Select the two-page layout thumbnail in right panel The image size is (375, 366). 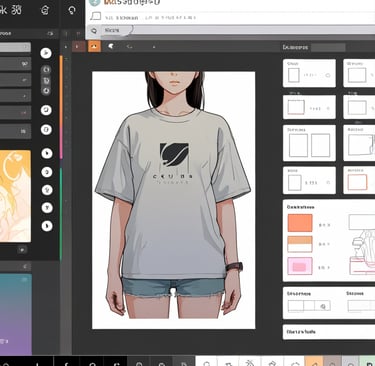coord(309,143)
